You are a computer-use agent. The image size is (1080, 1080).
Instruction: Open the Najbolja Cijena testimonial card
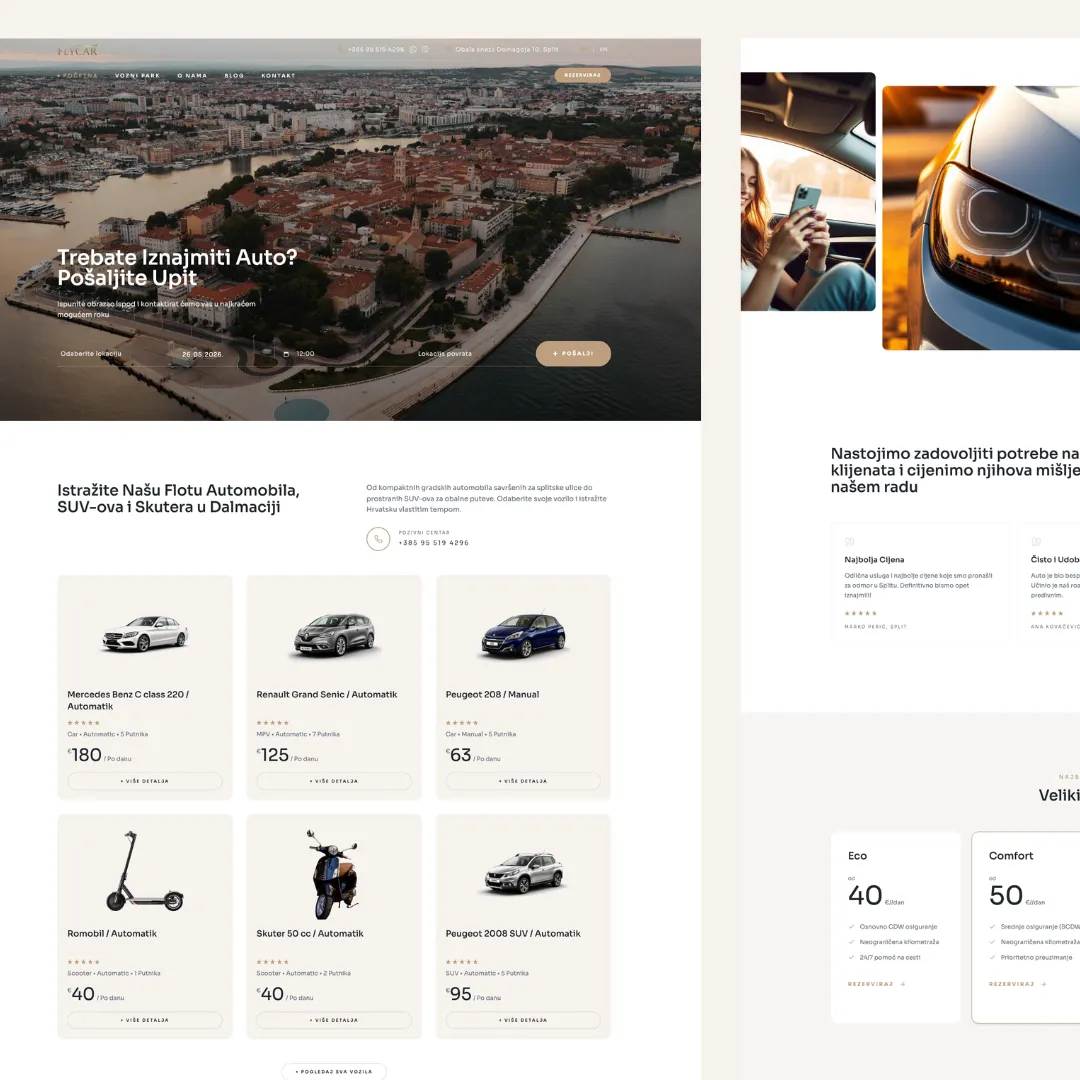pos(921,584)
